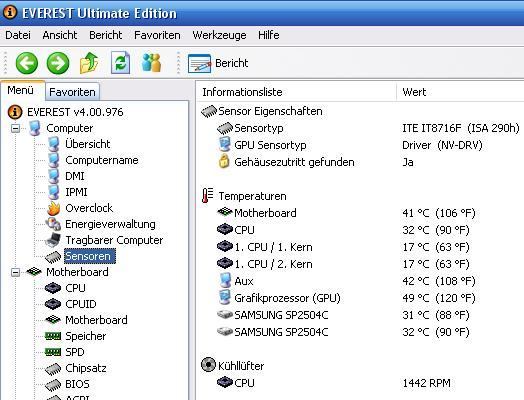The image size is (524, 400).
Task: Switch to the Favoriten tab
Action: (x=72, y=92)
